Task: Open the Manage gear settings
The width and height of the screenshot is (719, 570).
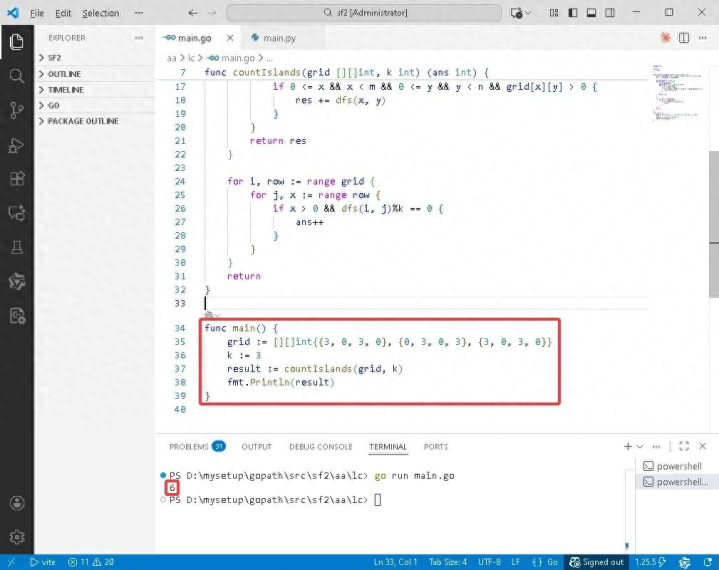Action: click(16, 537)
